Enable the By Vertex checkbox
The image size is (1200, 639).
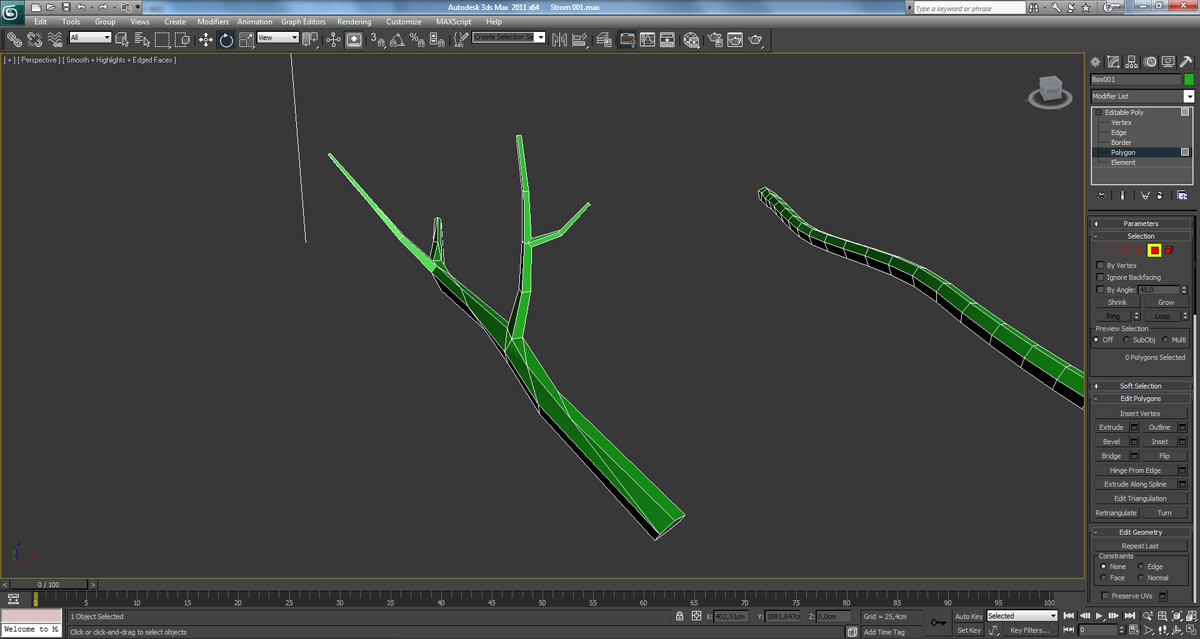point(1101,265)
